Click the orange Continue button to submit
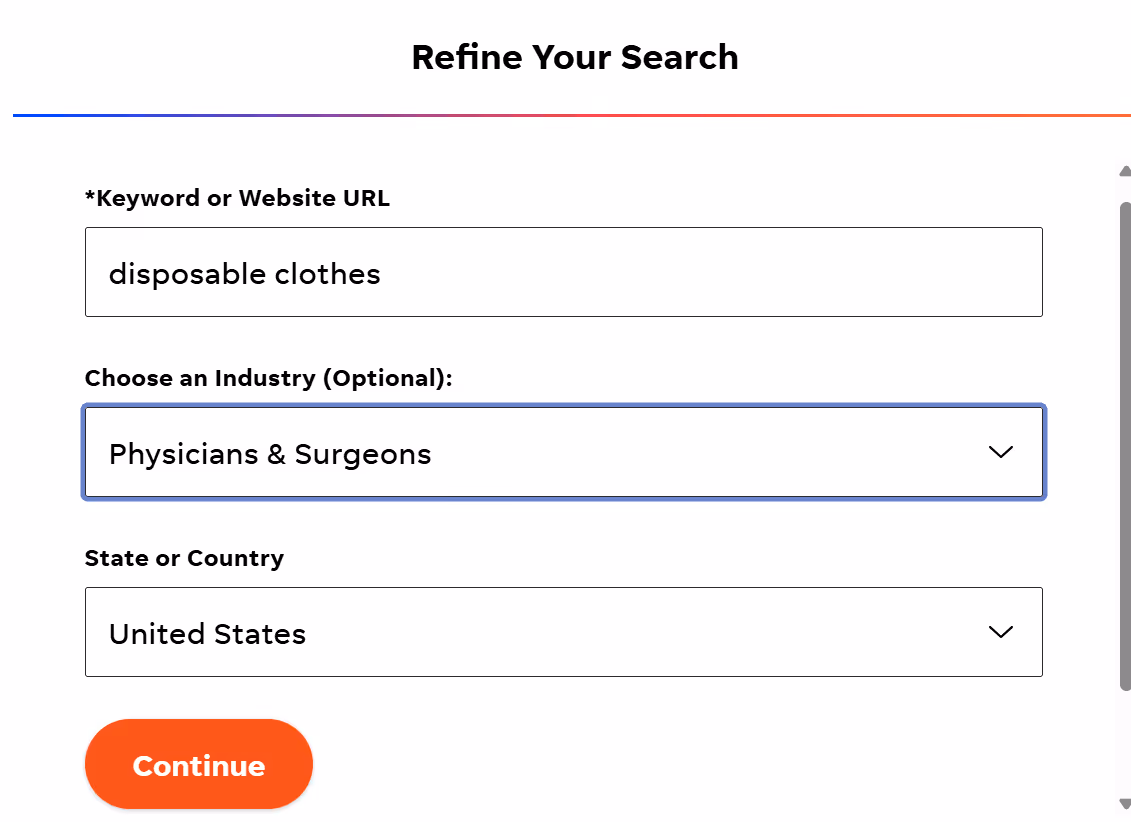1131x822 pixels. click(x=198, y=764)
